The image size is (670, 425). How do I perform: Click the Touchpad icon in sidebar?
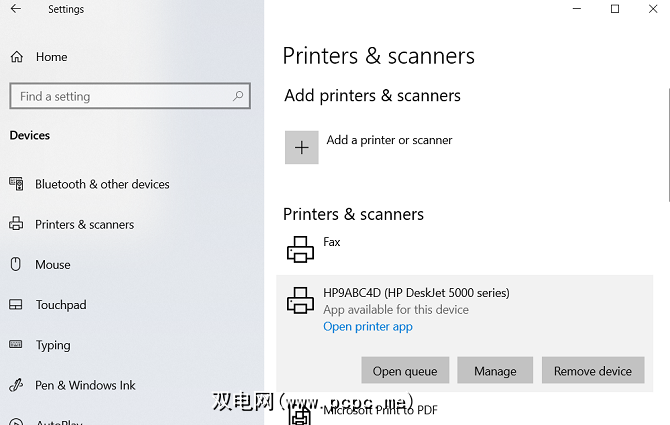coord(16,305)
